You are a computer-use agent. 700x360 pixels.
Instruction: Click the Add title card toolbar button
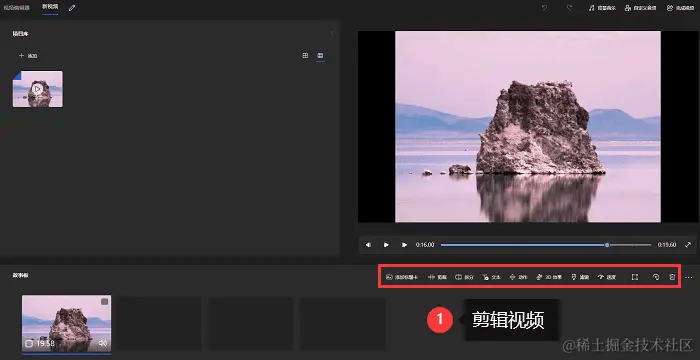[x=402, y=277]
